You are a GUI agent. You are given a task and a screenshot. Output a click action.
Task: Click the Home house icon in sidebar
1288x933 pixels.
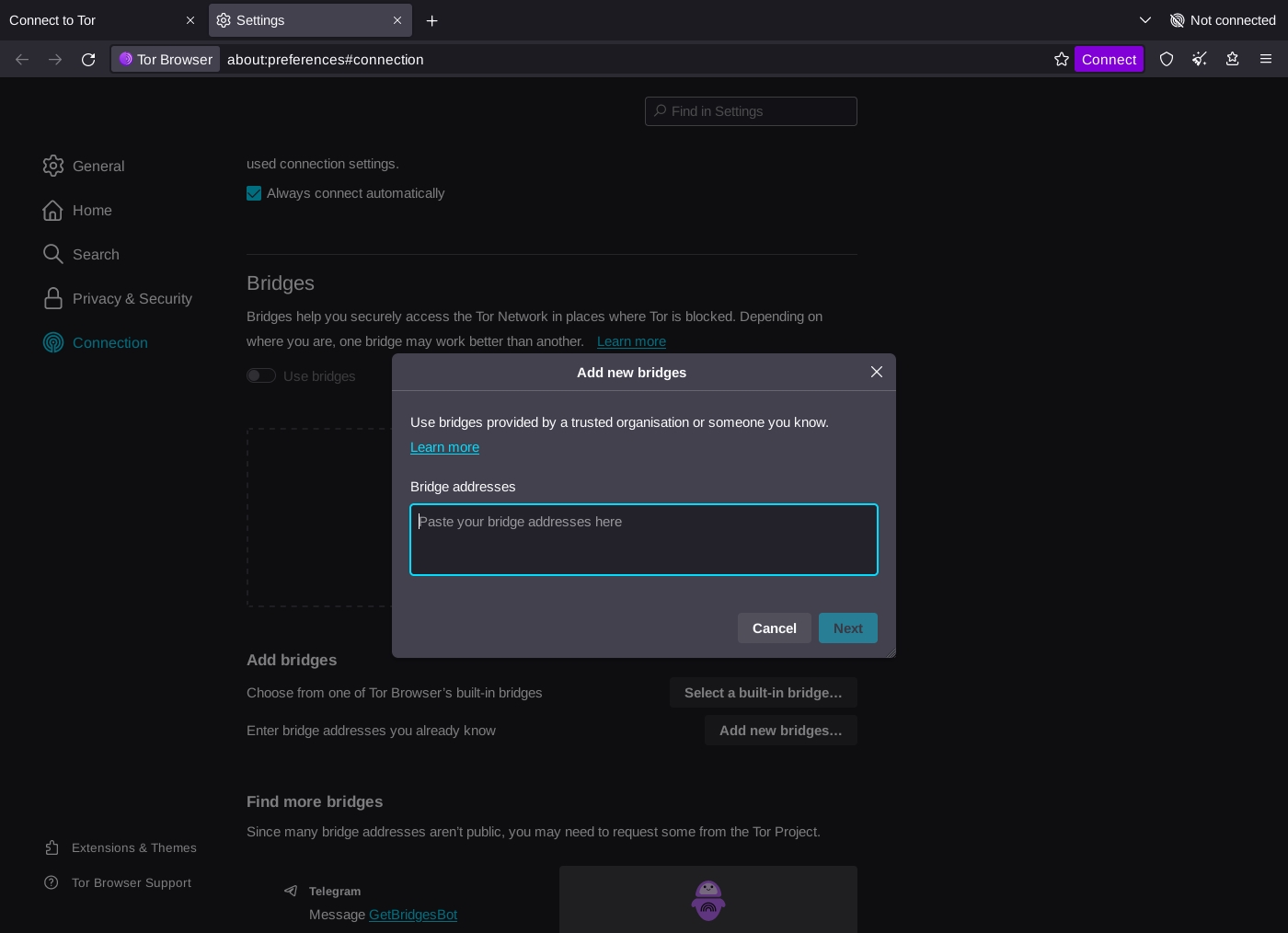tap(53, 210)
